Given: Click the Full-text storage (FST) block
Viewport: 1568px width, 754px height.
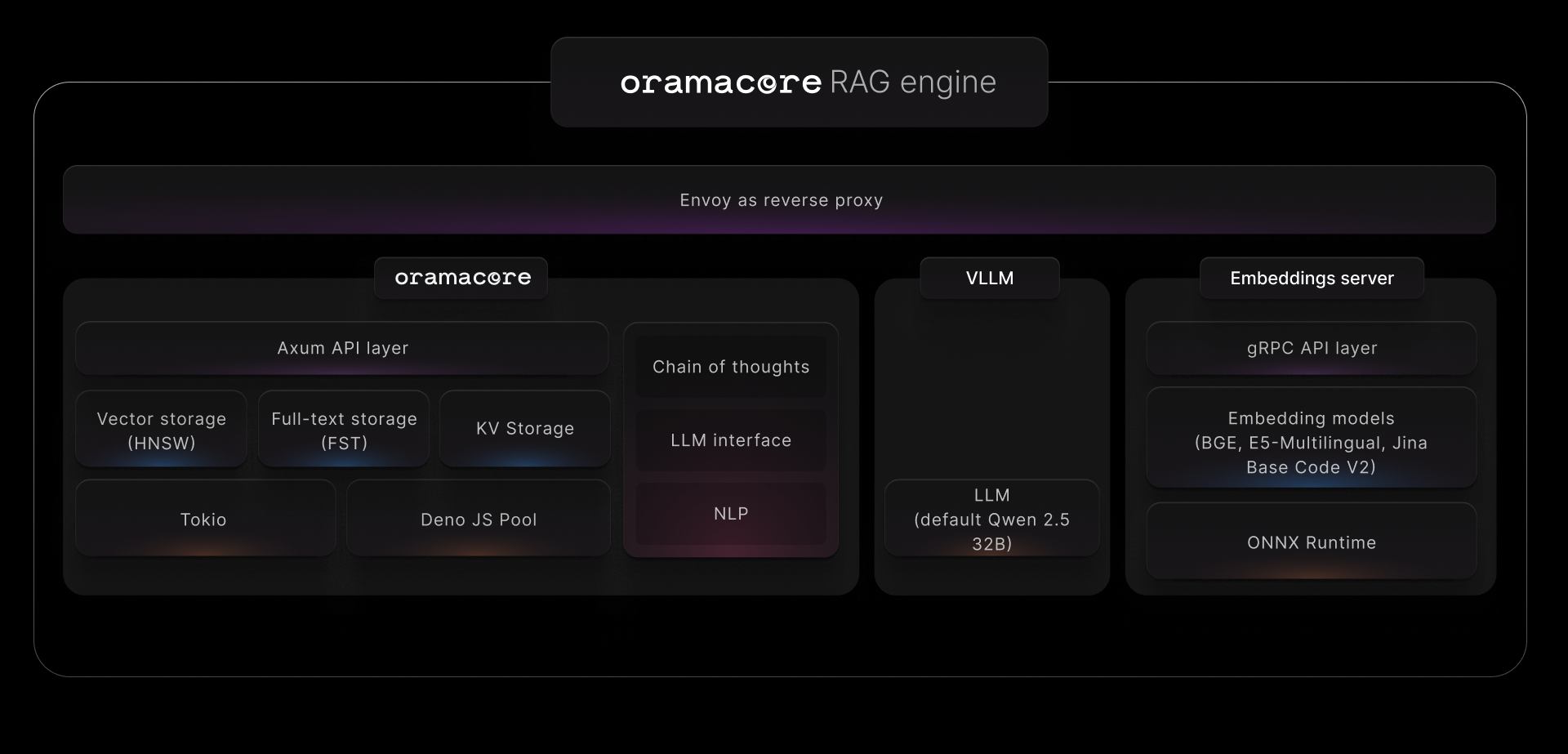Looking at the screenshot, I should (x=344, y=430).
